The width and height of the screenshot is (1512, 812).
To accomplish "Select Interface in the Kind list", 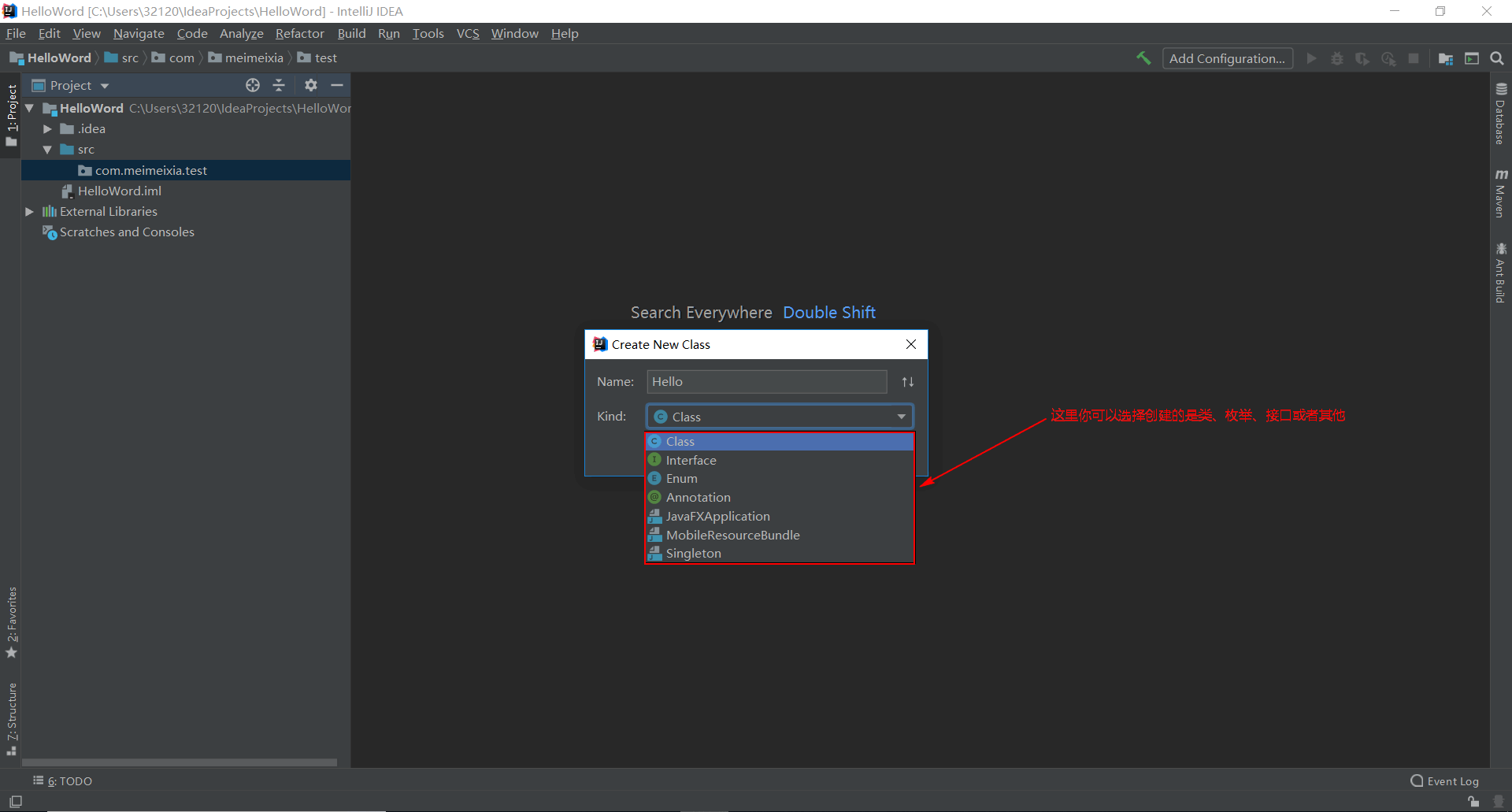I will [780, 460].
